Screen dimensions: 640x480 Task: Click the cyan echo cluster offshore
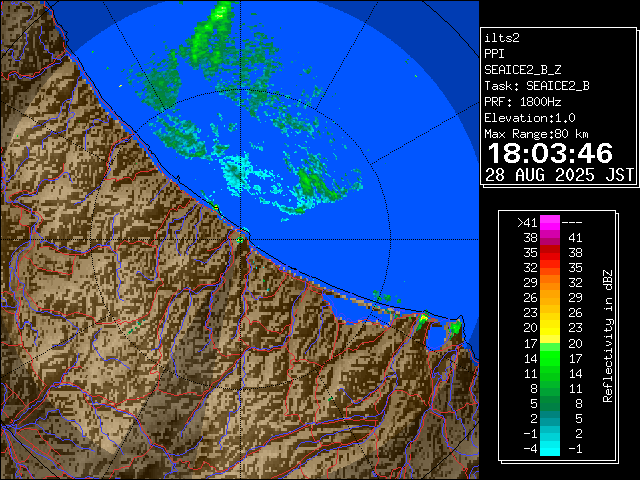[237, 173]
